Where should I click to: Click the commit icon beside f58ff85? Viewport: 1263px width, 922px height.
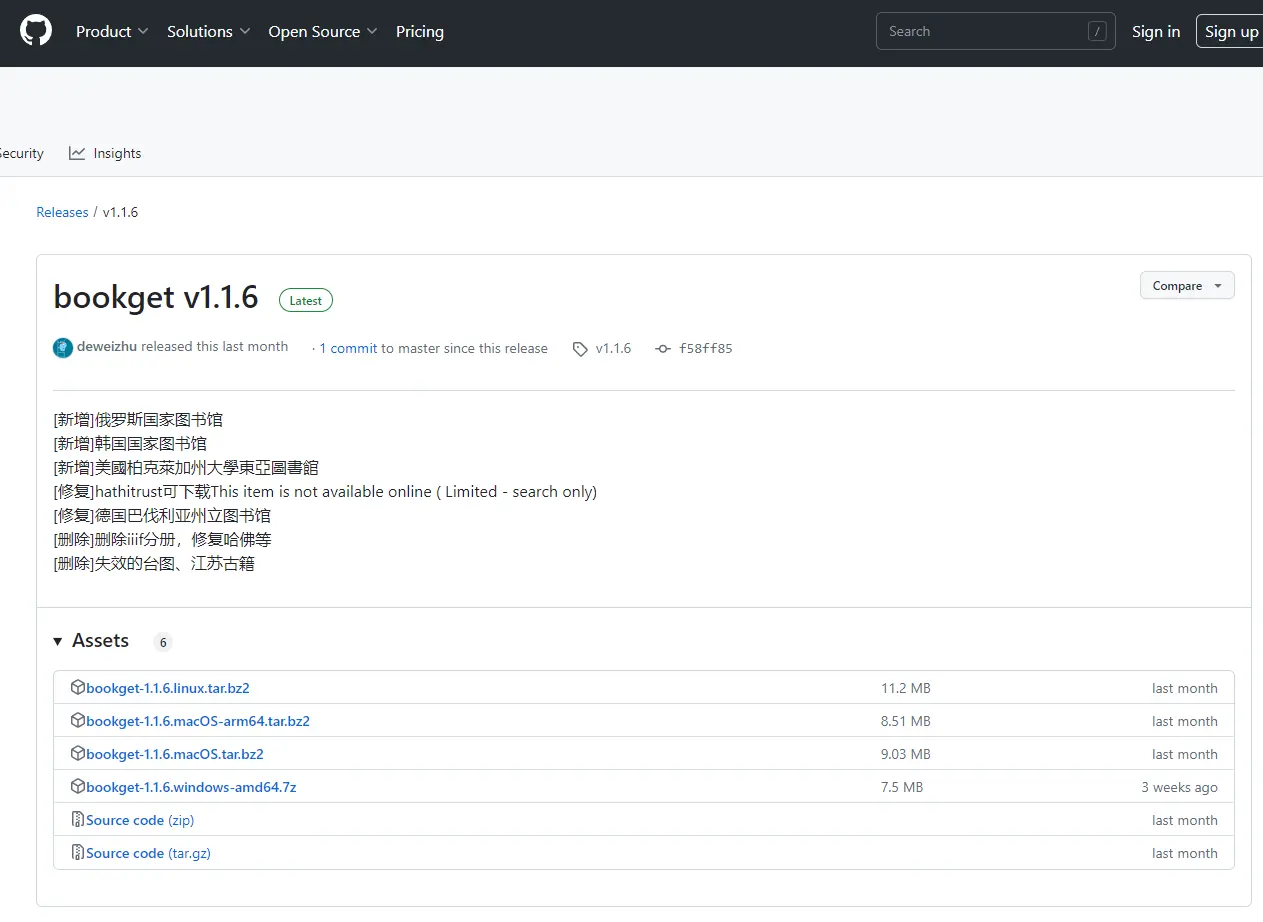[x=662, y=349]
